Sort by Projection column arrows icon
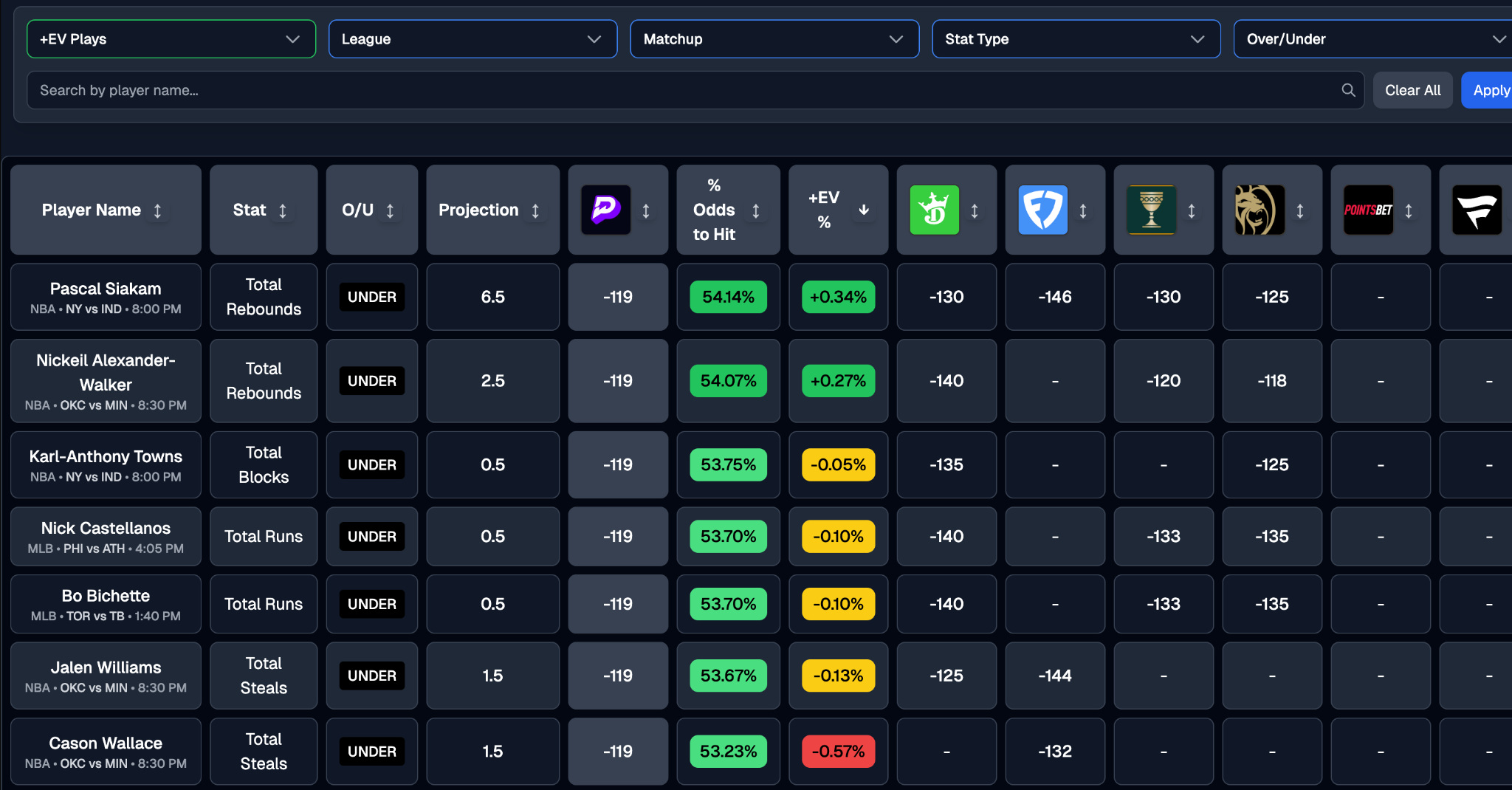Viewport: 1512px width, 790px height. click(x=535, y=211)
